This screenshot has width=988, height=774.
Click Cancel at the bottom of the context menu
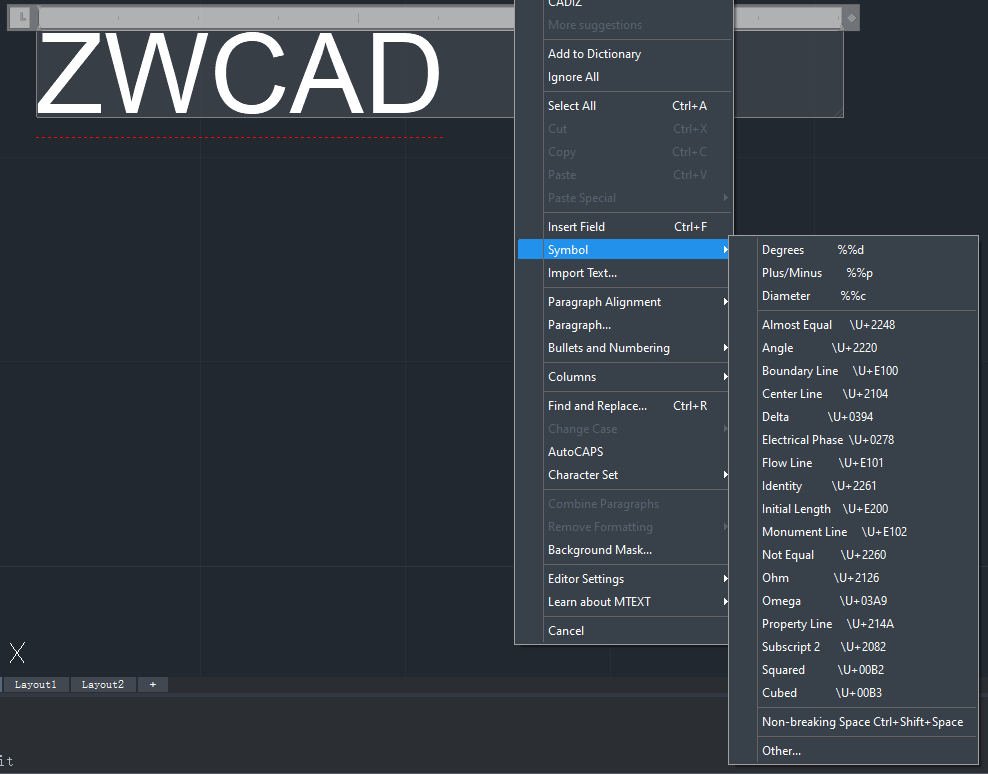[624, 631]
